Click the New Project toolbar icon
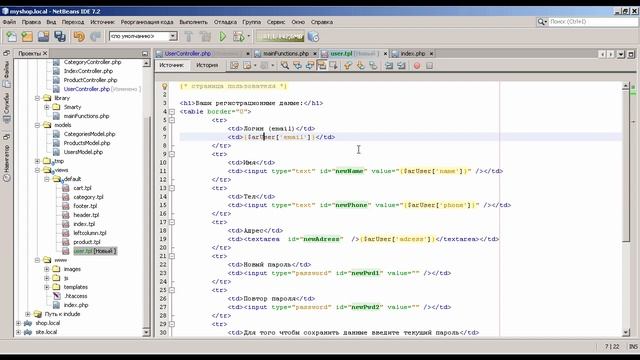The width and height of the screenshot is (640, 360). pos(27,37)
